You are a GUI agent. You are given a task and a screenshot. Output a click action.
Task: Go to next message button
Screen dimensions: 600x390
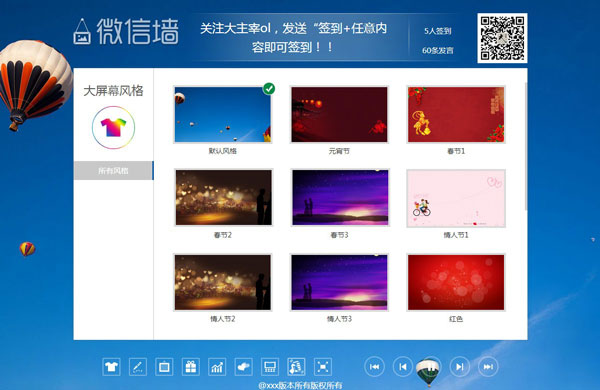coord(460,367)
